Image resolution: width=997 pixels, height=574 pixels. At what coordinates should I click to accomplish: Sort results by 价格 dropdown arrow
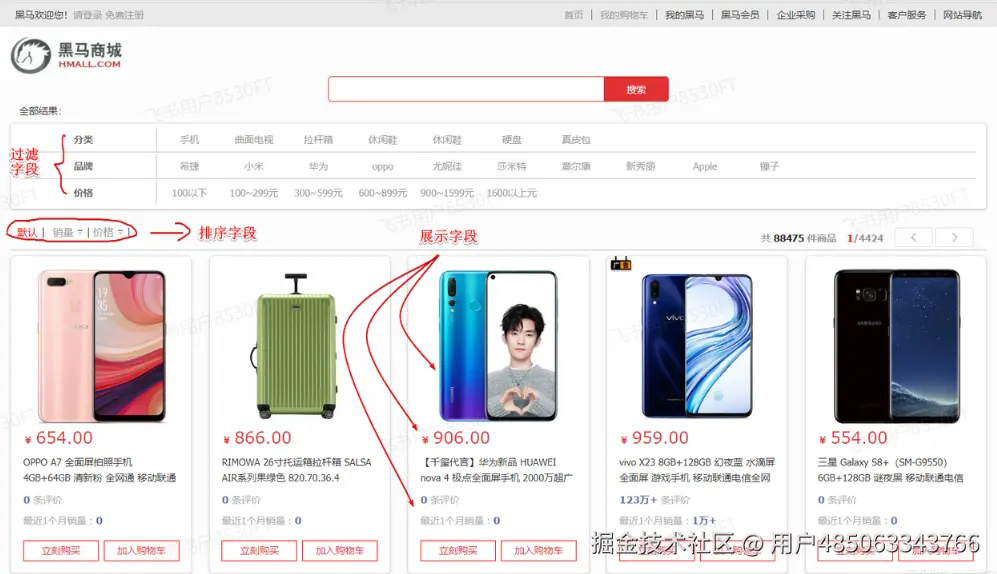(x=120, y=233)
